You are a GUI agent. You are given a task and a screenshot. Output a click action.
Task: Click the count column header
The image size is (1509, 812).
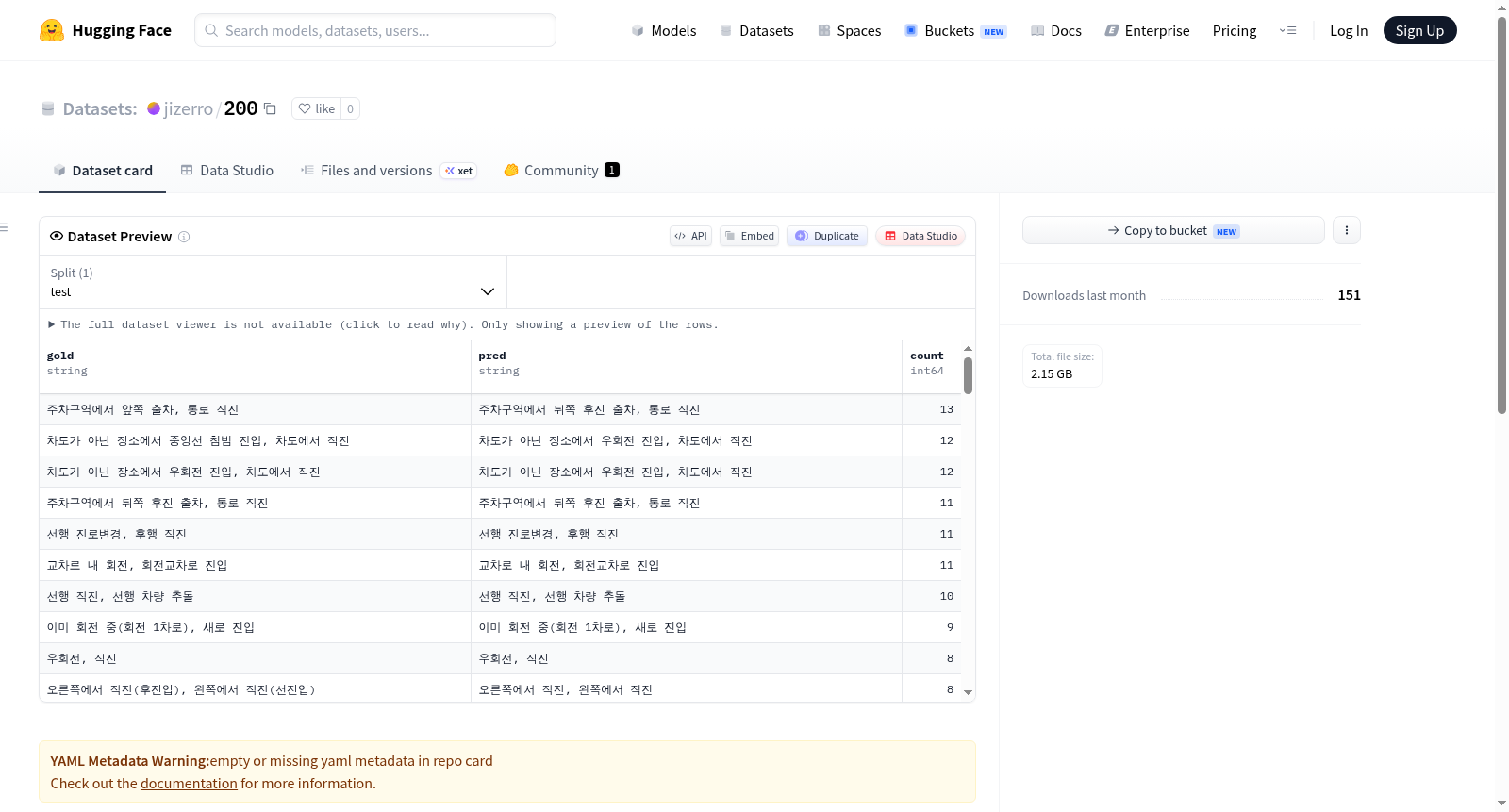(932, 367)
